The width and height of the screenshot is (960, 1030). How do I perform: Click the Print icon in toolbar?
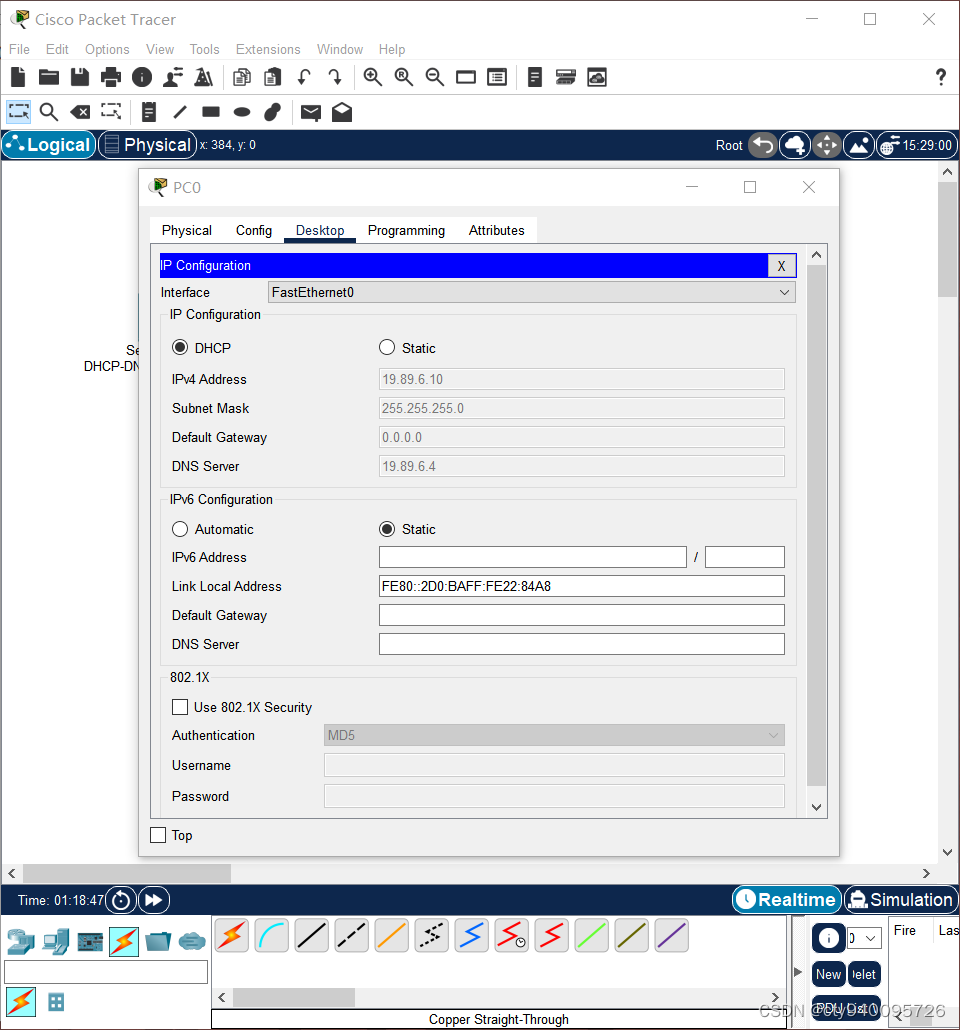pos(110,78)
